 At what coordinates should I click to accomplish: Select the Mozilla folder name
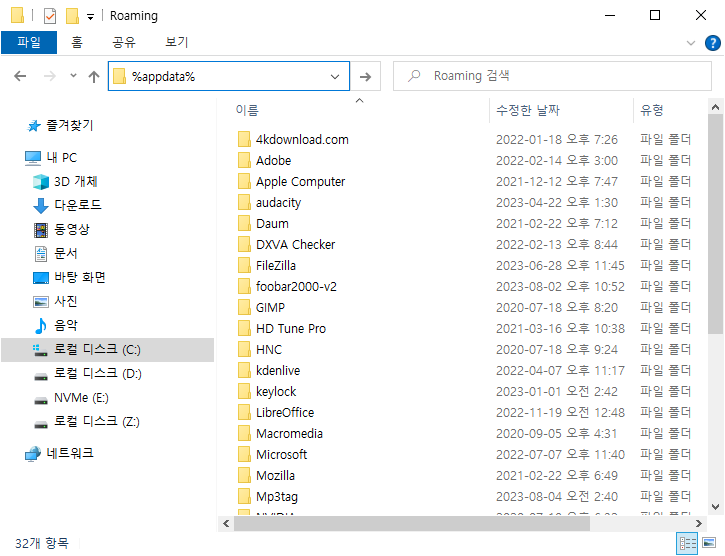click(276, 476)
